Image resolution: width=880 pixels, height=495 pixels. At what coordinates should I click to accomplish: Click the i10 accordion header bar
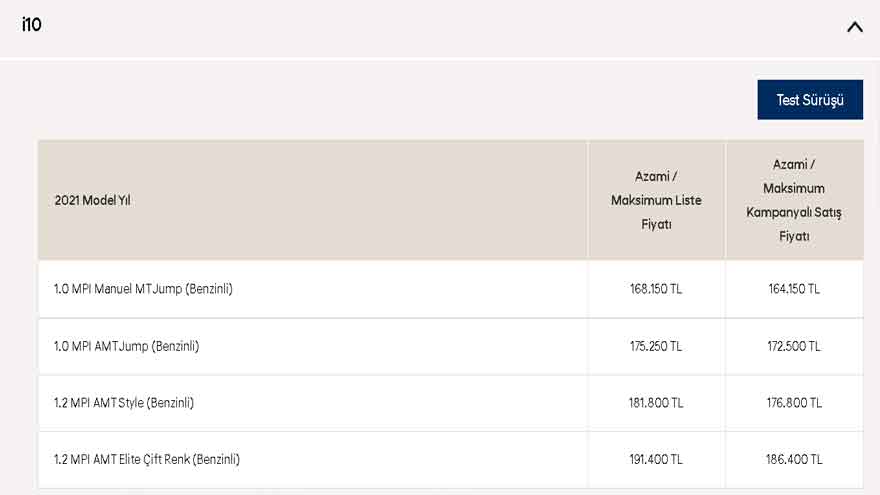[x=440, y=27]
